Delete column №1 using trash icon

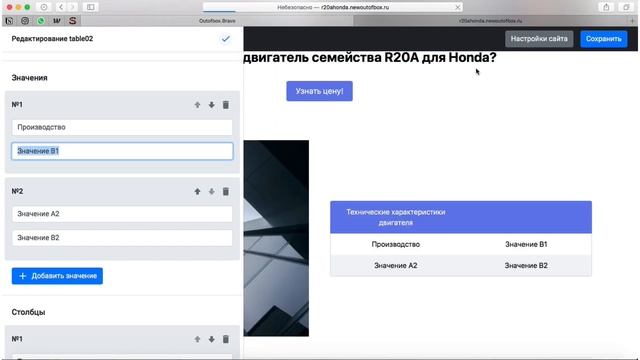coord(226,339)
